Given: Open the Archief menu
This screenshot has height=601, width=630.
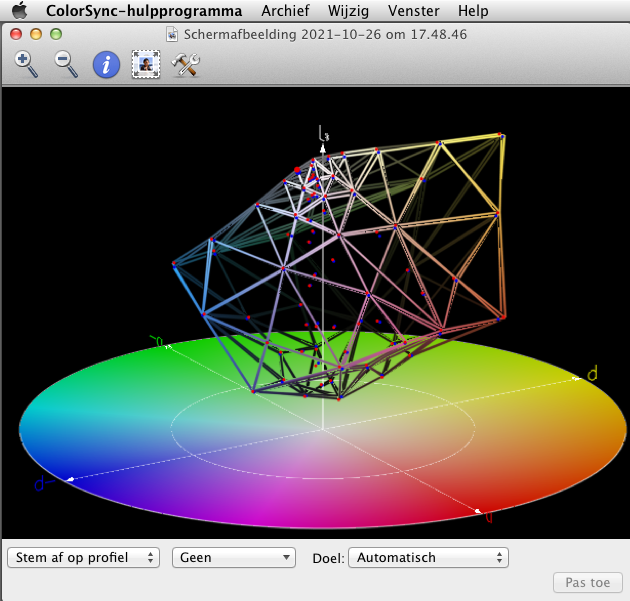Looking at the screenshot, I should (285, 11).
